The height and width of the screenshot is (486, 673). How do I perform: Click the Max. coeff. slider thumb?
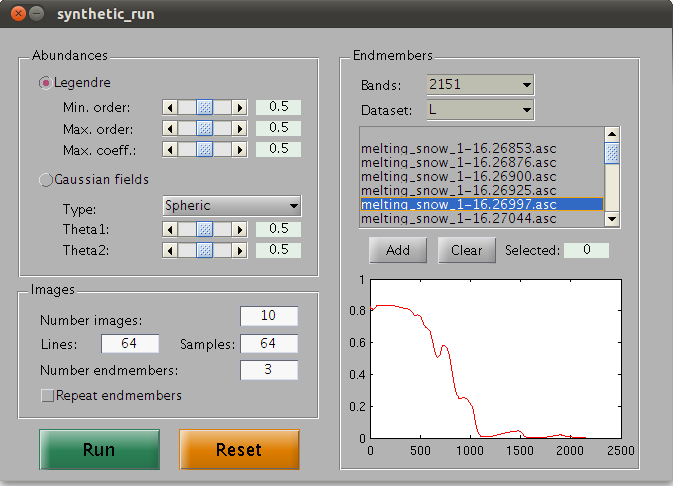click(204, 149)
